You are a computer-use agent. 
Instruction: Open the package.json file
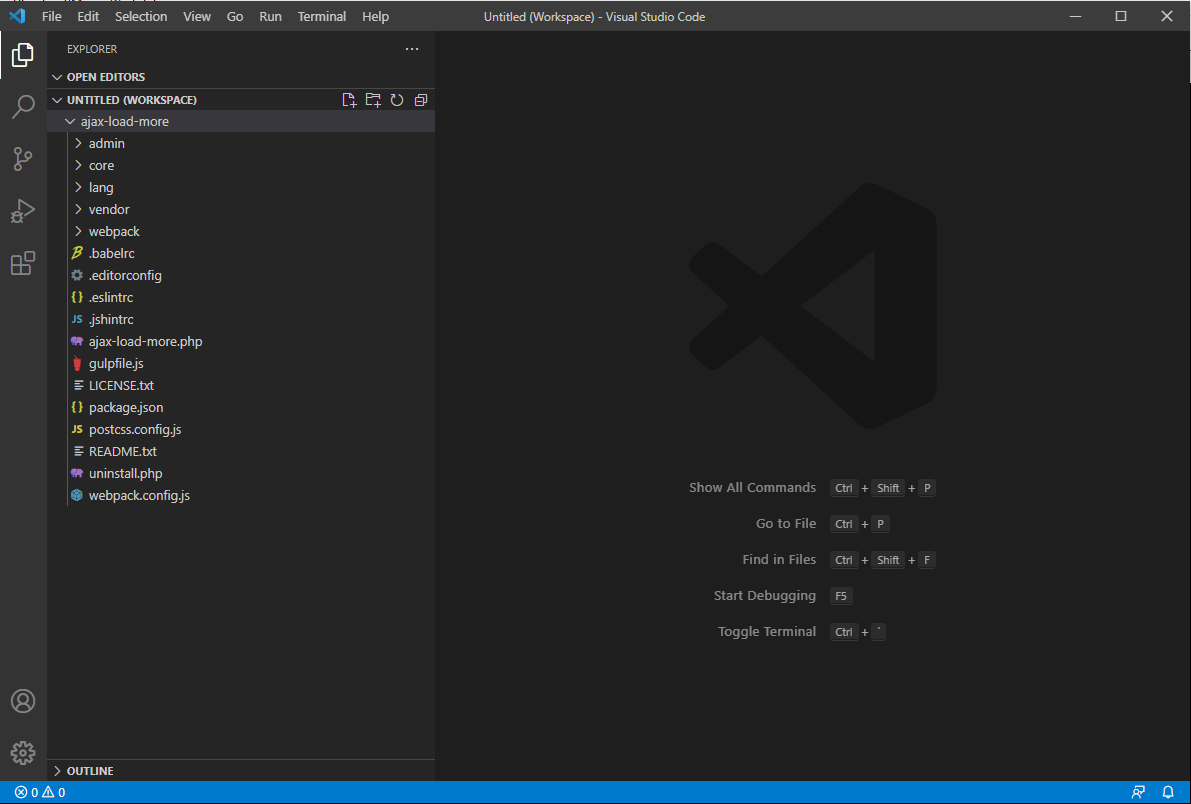(125, 407)
